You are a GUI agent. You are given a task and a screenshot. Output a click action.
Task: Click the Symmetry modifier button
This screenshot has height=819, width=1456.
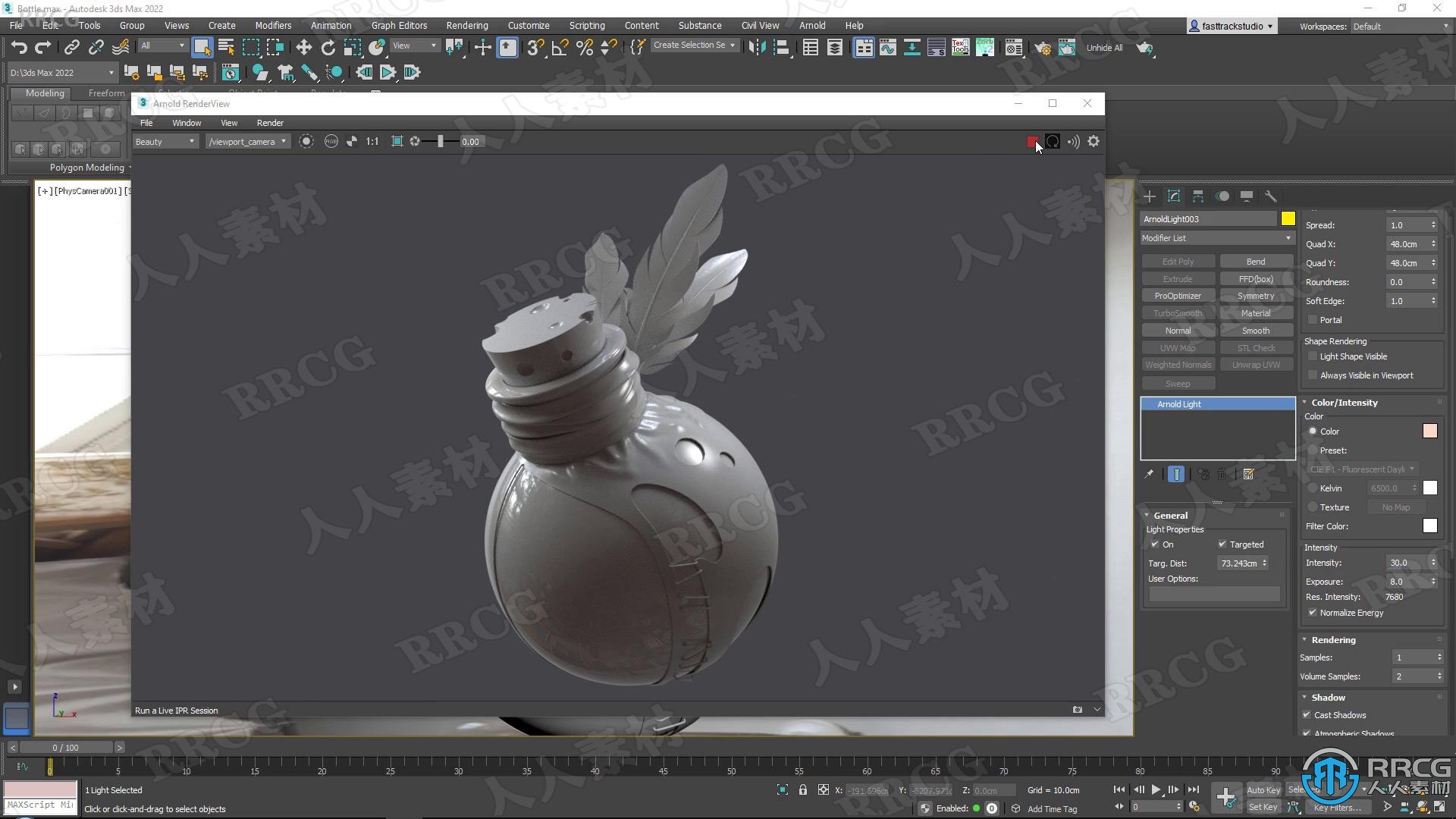[x=1256, y=297]
